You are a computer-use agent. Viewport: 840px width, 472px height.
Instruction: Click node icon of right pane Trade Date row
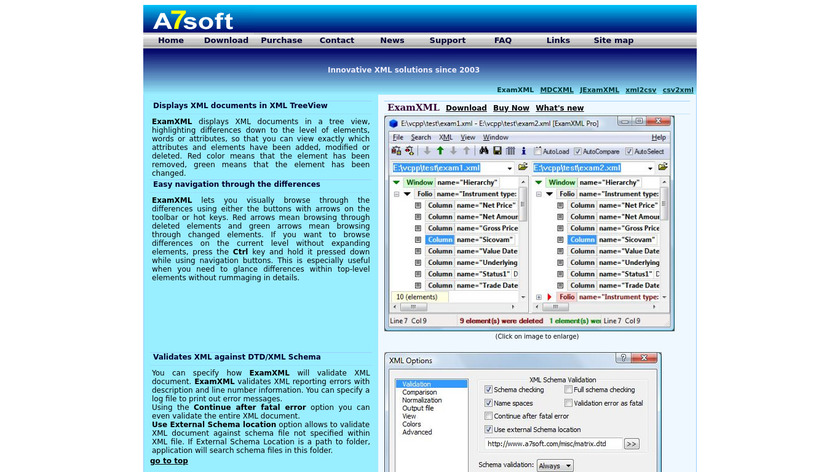pos(560,286)
